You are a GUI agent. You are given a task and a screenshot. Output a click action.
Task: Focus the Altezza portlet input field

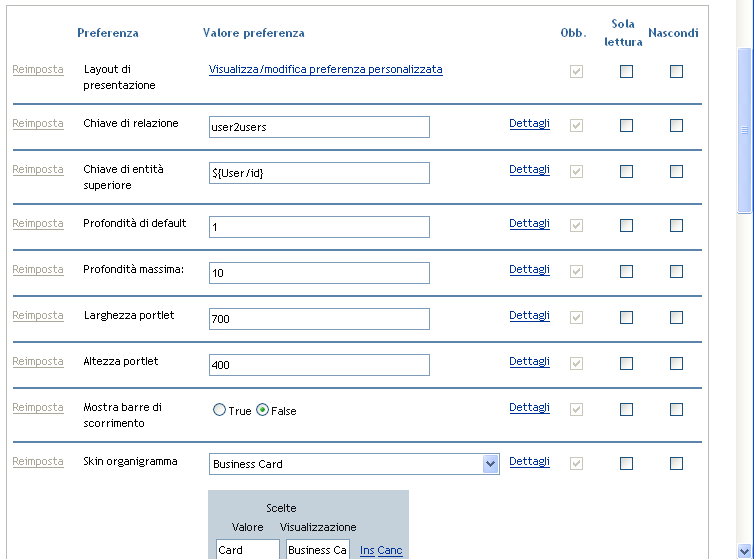click(x=319, y=365)
